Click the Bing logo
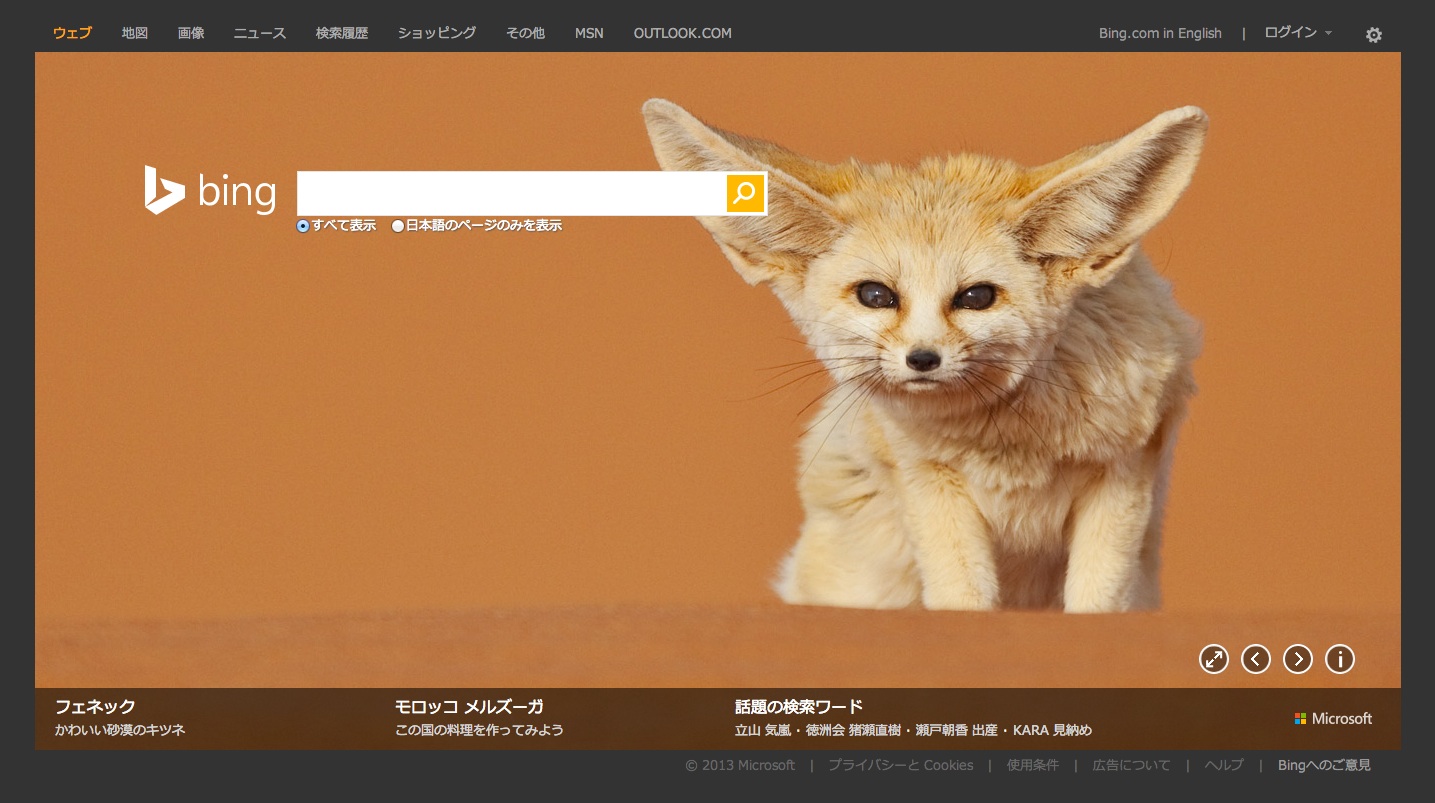The width and height of the screenshot is (1435, 803). 210,191
